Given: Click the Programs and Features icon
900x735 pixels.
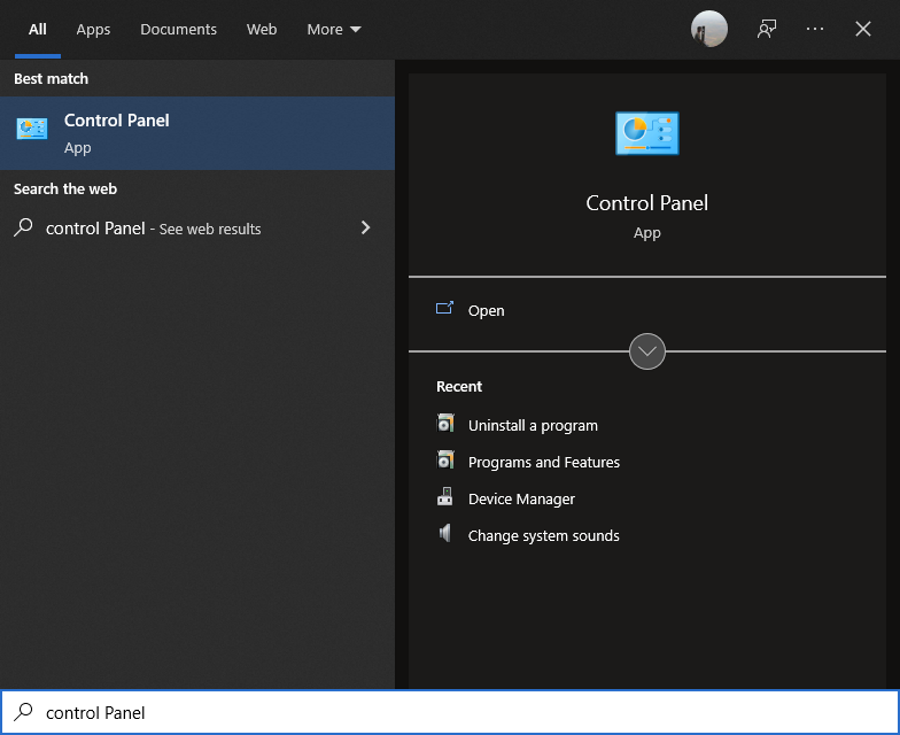Looking at the screenshot, I should tap(445, 460).
